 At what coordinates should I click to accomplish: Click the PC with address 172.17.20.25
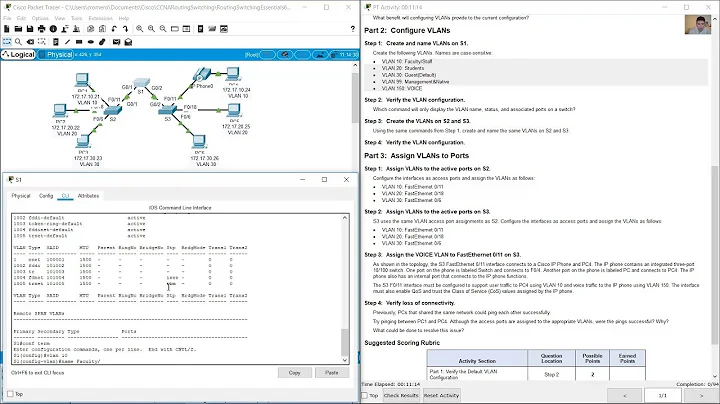click(234, 110)
